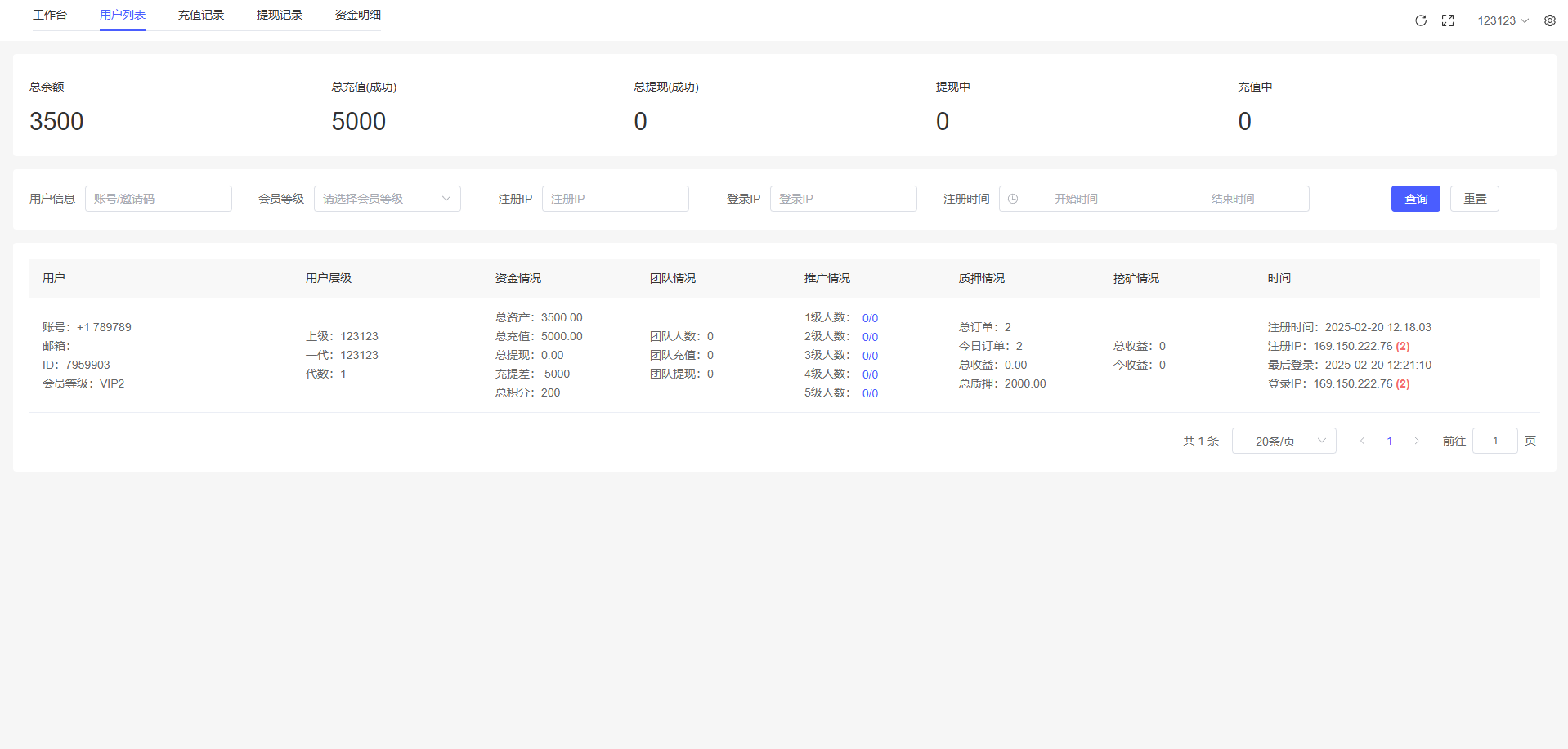Click the clock icon in date range
Viewport: 1568px width, 749px height.
tap(1013, 199)
